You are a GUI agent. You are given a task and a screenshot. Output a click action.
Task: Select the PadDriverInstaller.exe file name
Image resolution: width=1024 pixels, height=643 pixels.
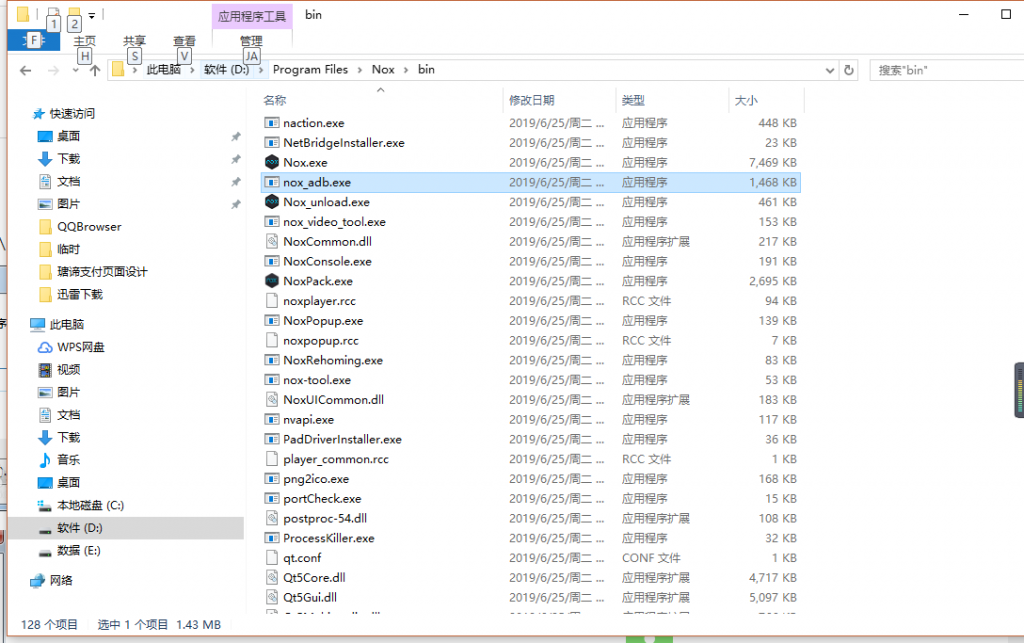pos(342,439)
